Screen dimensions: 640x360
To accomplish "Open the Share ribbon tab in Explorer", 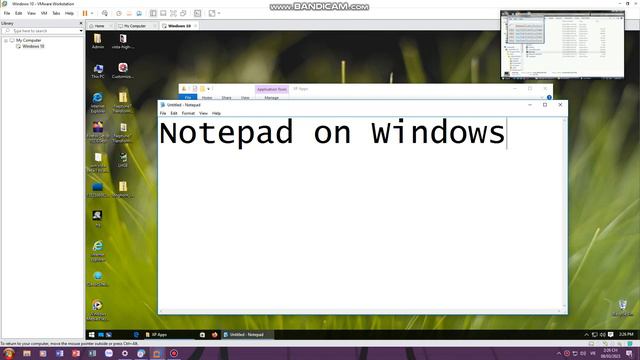I will click(226, 98).
